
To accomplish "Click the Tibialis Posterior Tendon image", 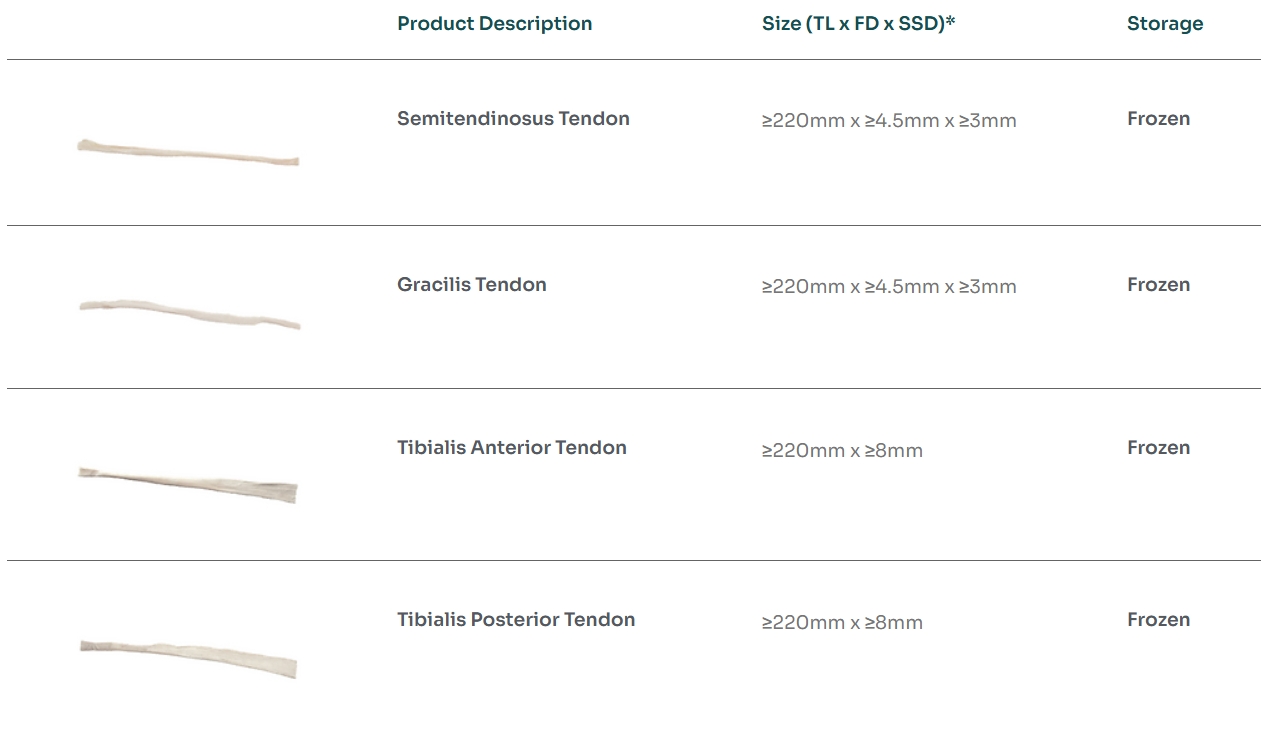I will click(188, 657).
